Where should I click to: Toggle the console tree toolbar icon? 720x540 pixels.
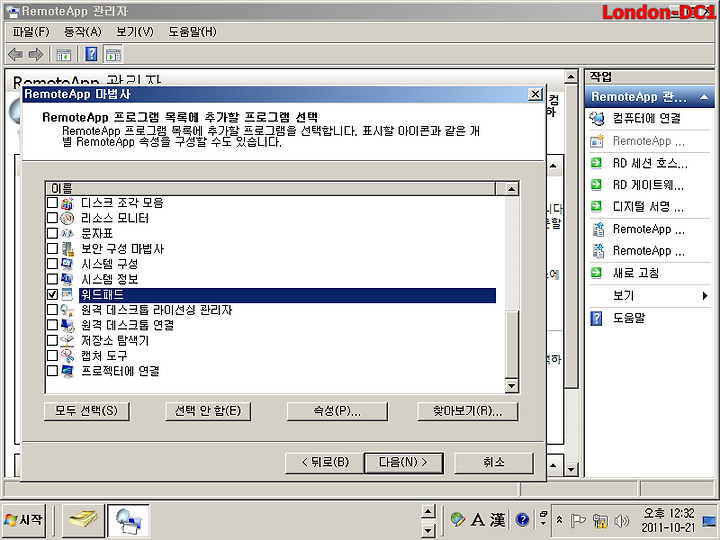coord(63,55)
